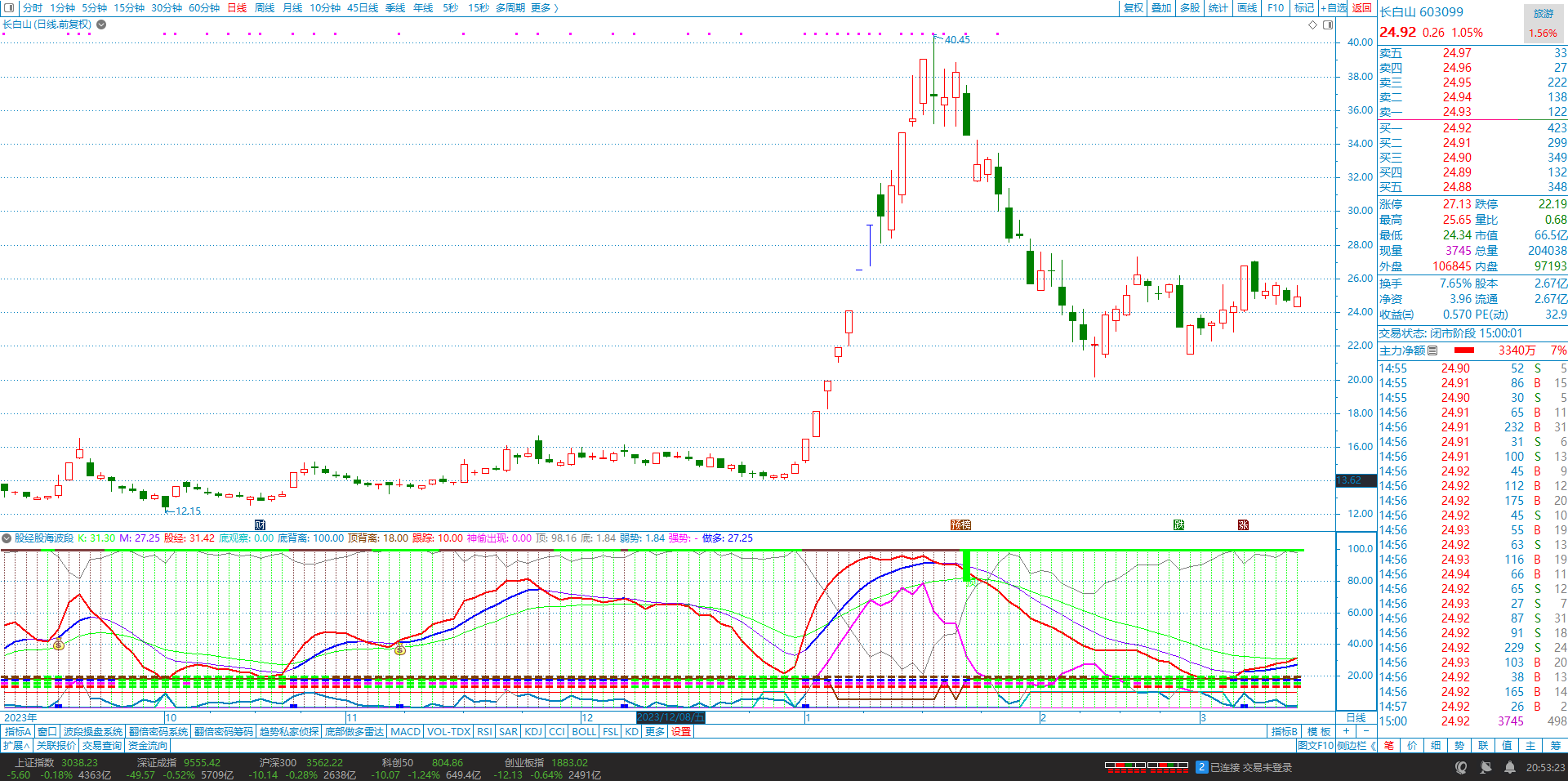Click the 返回 return button

1361,7
